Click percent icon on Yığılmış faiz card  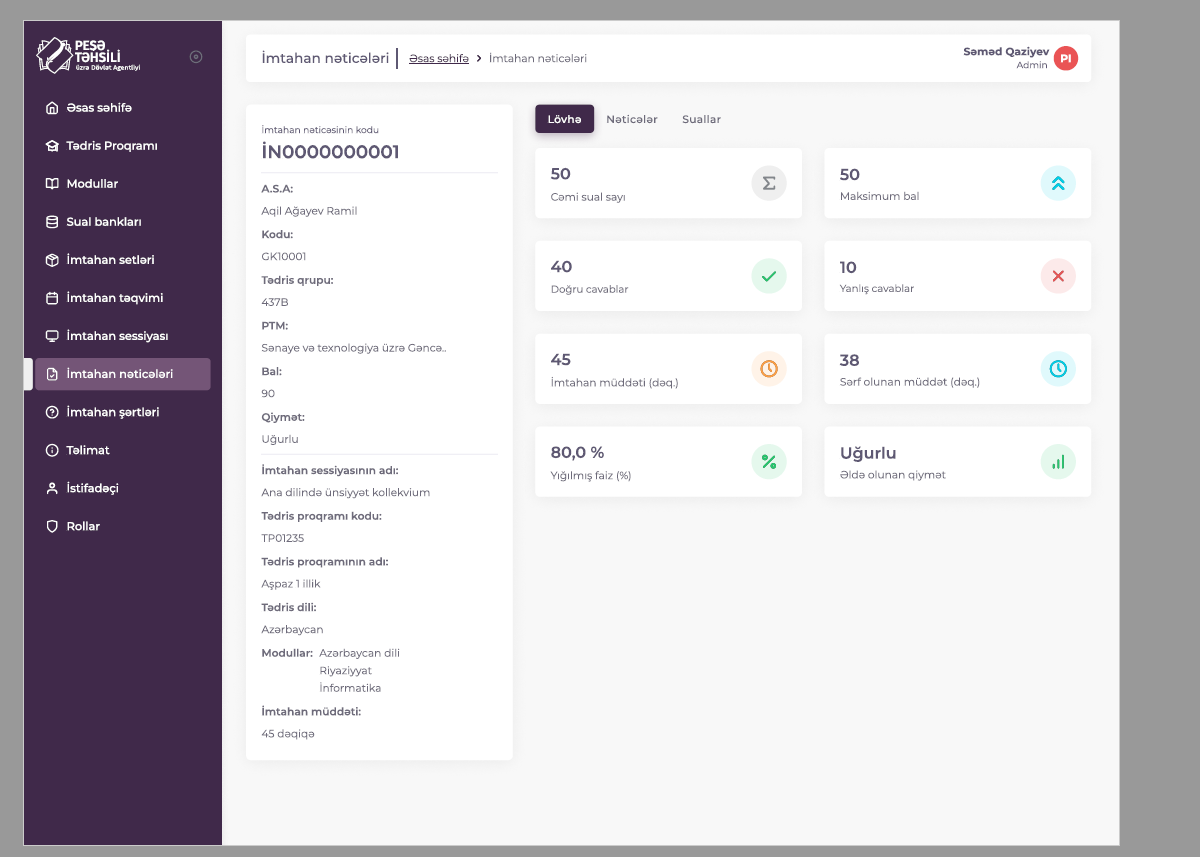pyautogui.click(x=769, y=462)
